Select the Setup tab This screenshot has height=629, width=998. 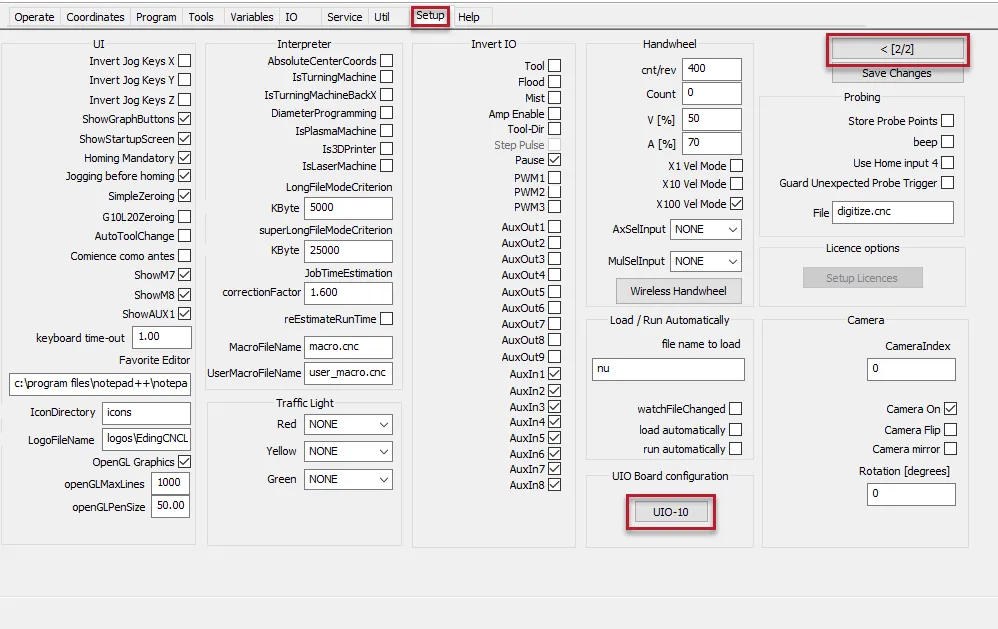[430, 16]
